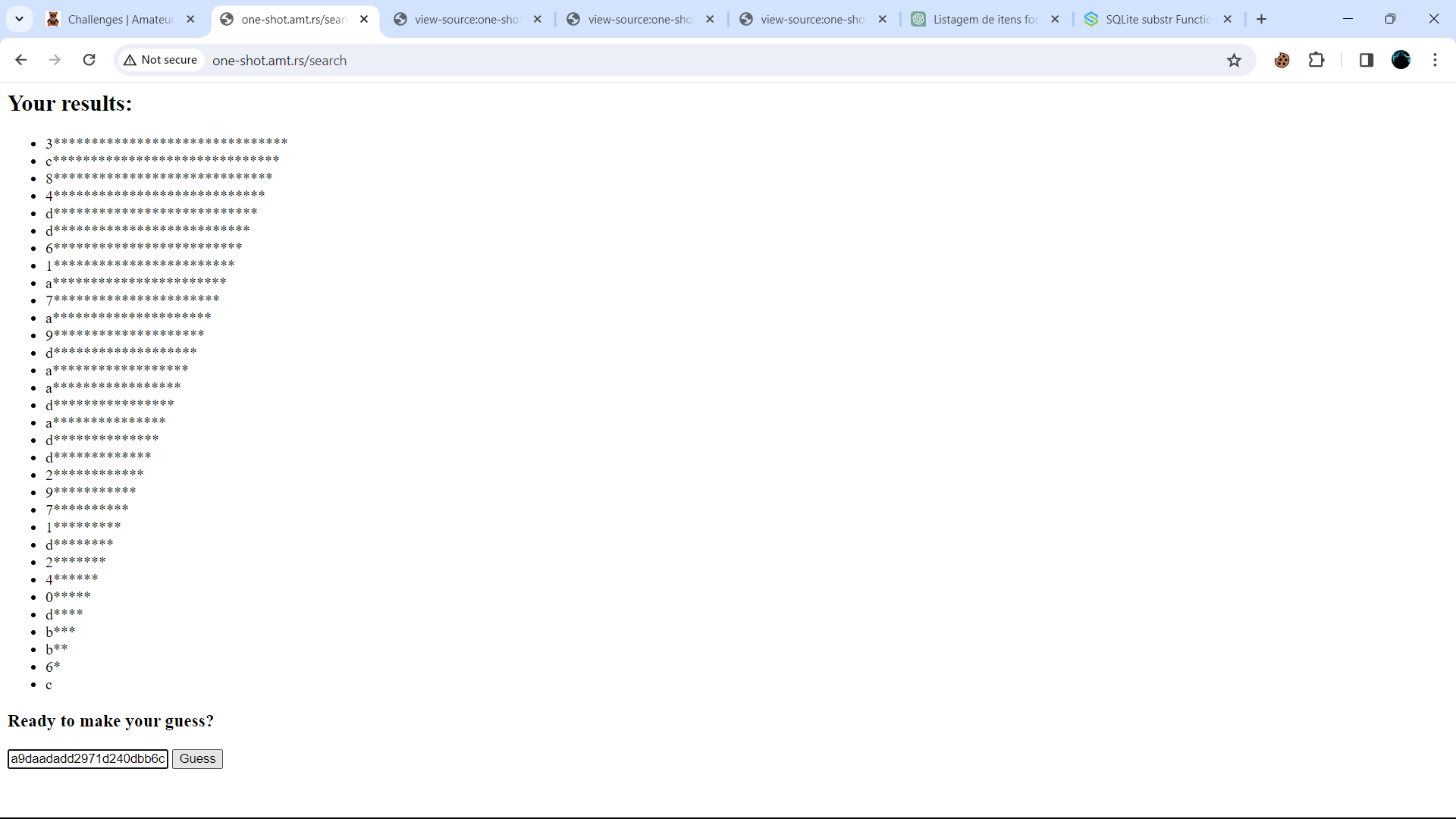Screen dimensions: 1456x819
Task: Bookmark this page with star icon
Action: pyautogui.click(x=1234, y=60)
